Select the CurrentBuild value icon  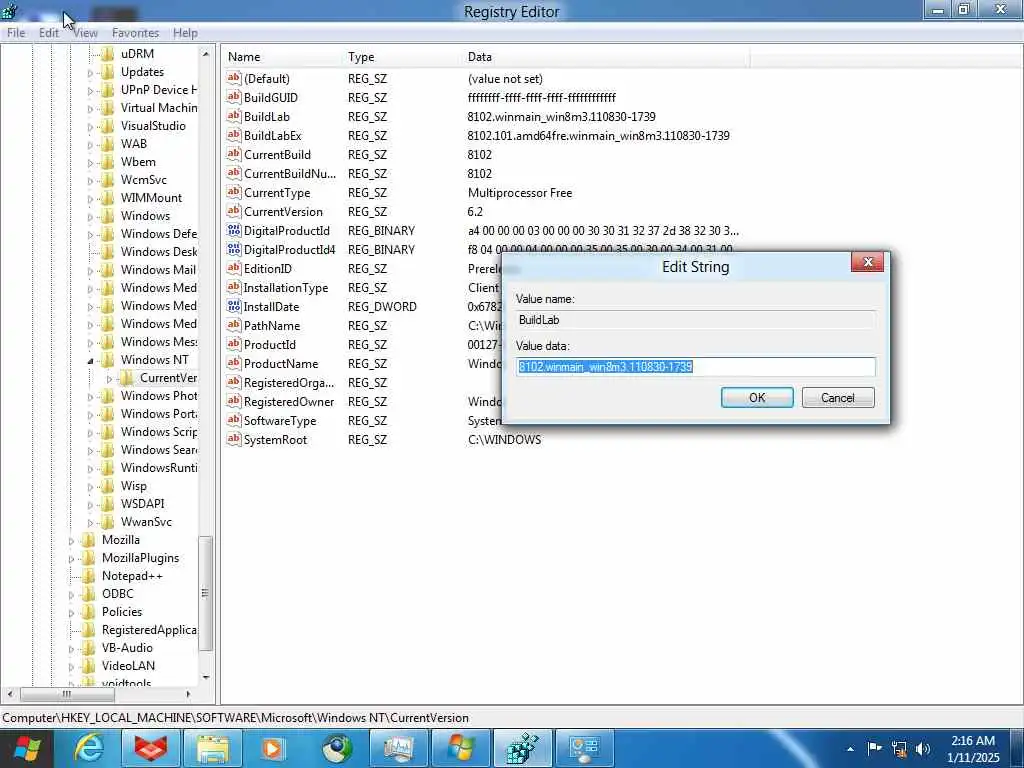pos(234,154)
